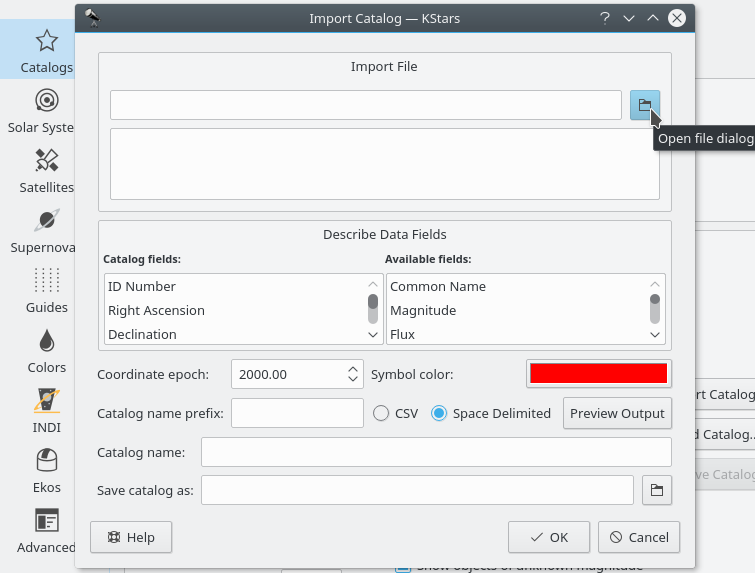Click the Preview Output button
Screen dimensions: 755x573
617,413
